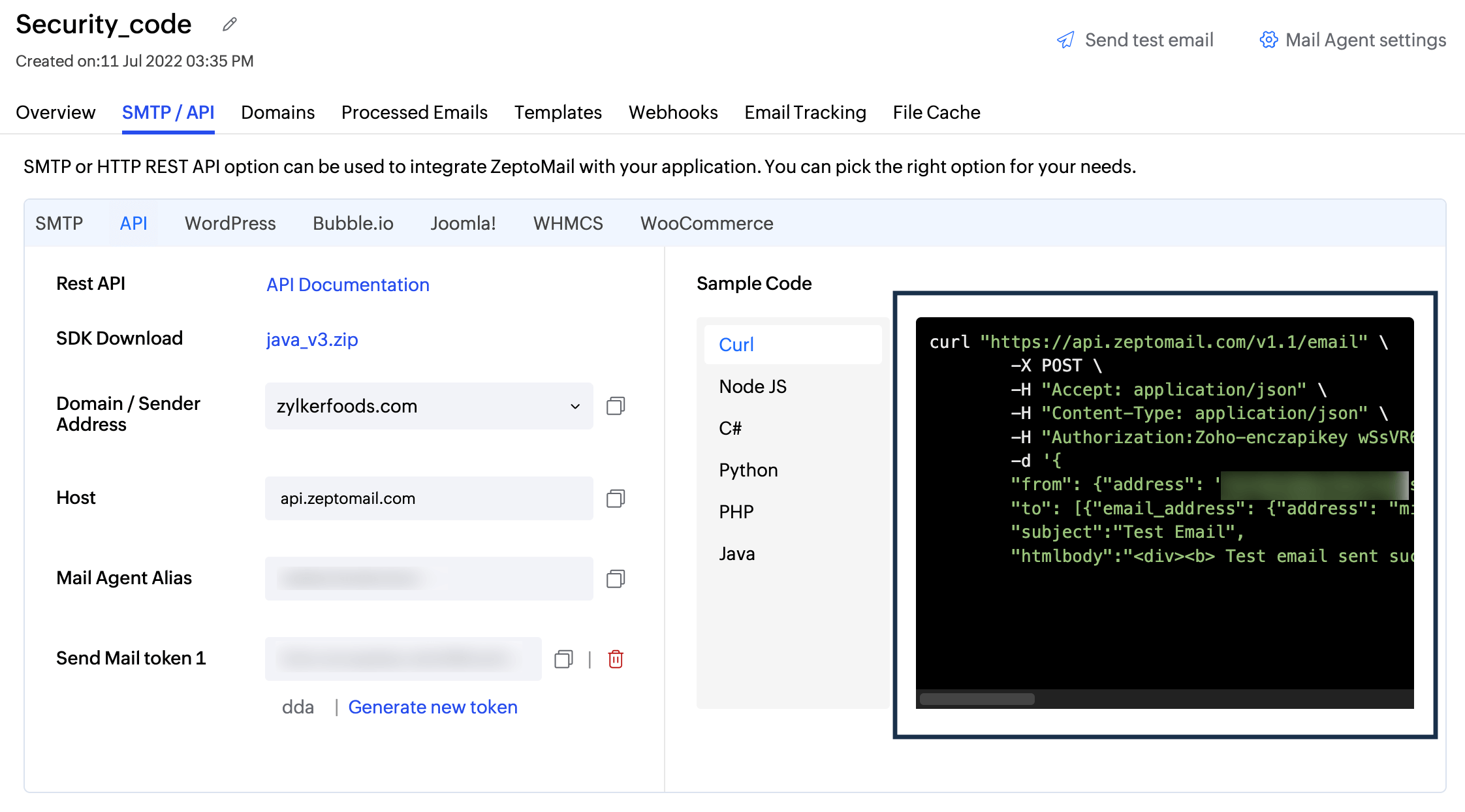Copy the Domain/Sender Address using copy icon
The height and width of the screenshot is (812, 1465).
[x=614, y=406]
